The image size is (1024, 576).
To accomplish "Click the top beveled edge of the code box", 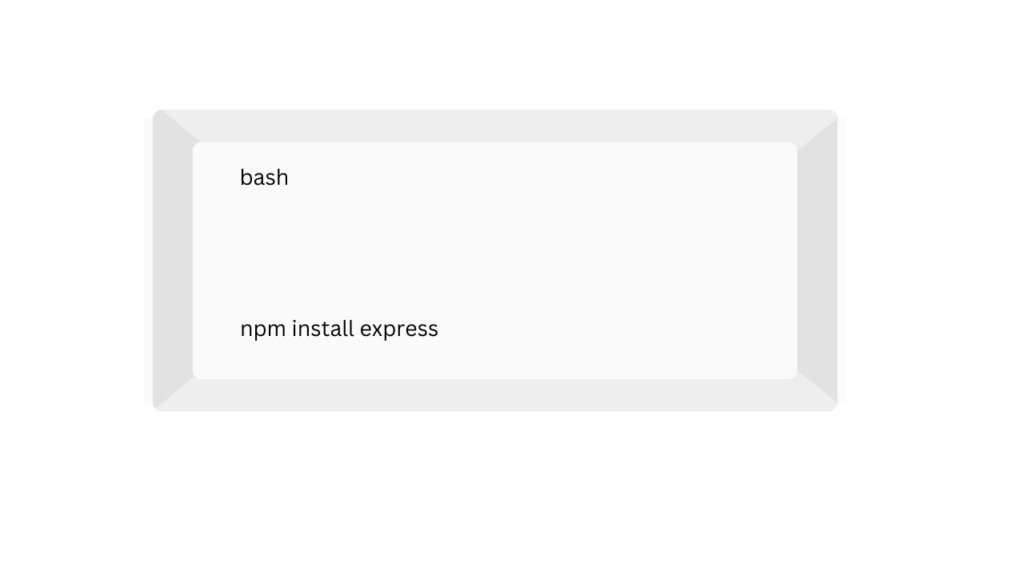I will click(x=495, y=126).
